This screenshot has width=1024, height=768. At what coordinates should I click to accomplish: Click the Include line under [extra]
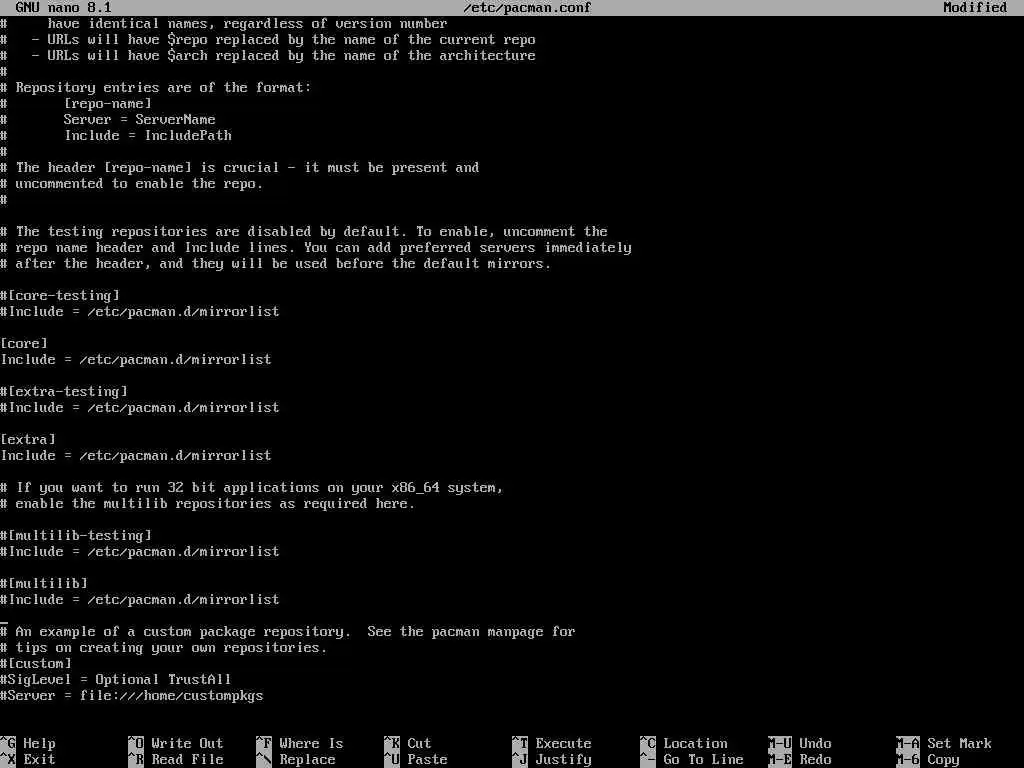[136, 455]
